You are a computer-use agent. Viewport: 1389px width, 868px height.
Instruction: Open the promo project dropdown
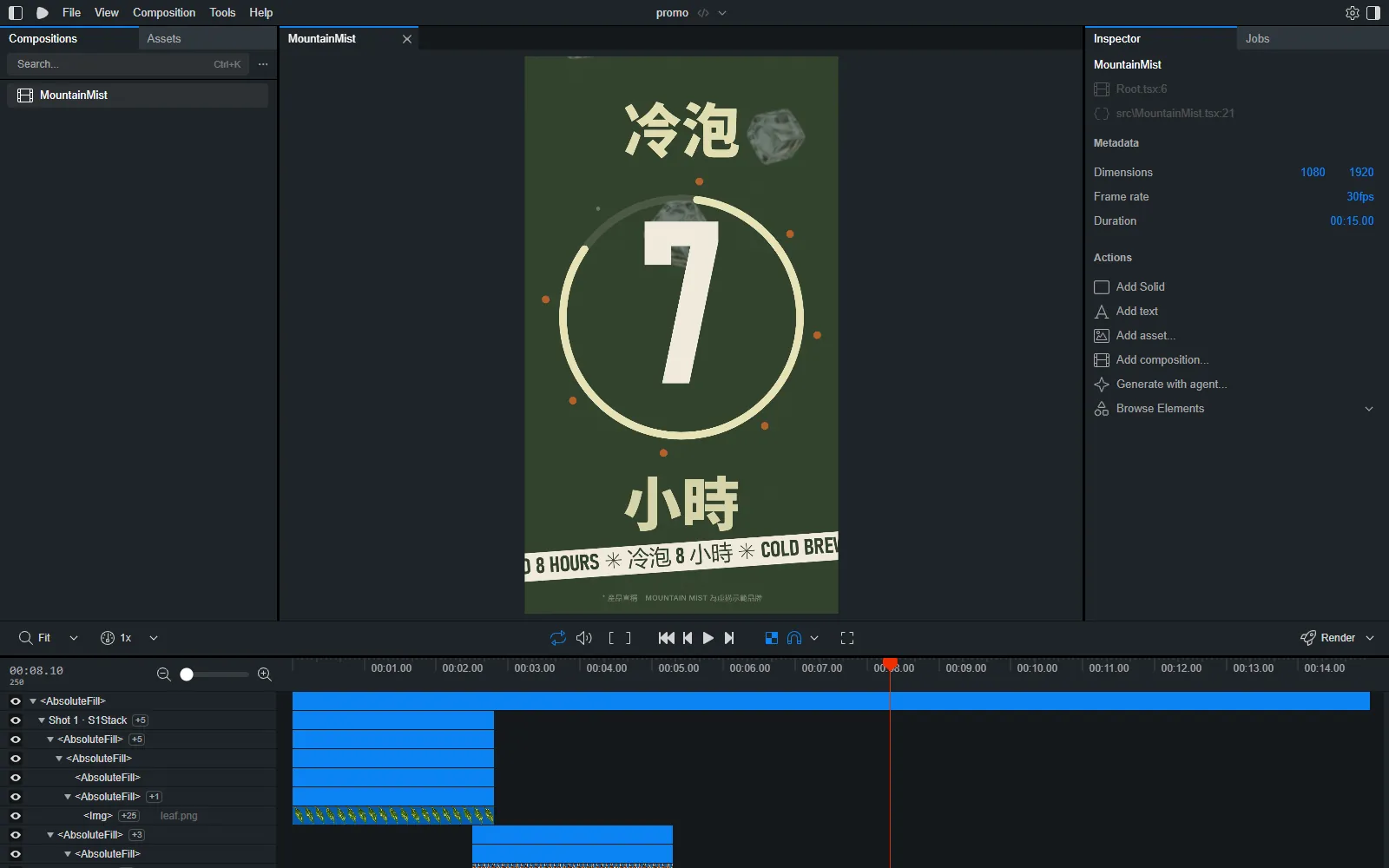coord(722,13)
